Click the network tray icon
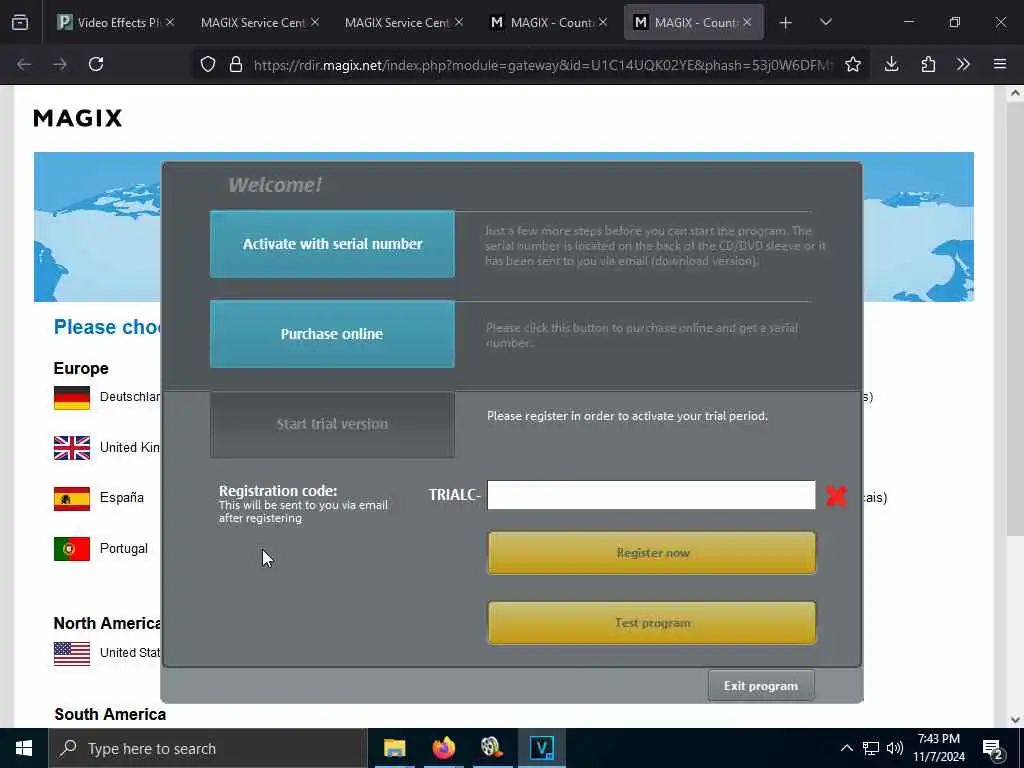 (x=871, y=748)
